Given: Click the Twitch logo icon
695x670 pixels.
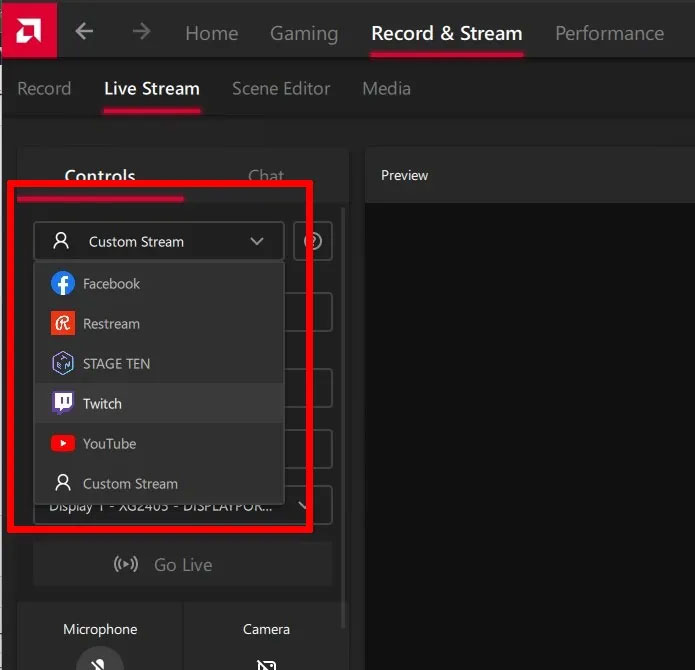Looking at the screenshot, I should [63, 403].
